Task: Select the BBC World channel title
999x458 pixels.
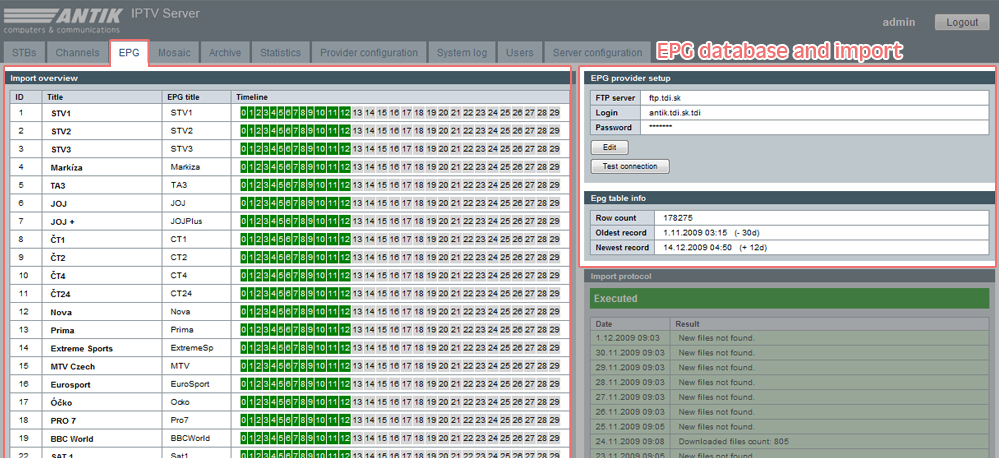Action: (x=72, y=439)
